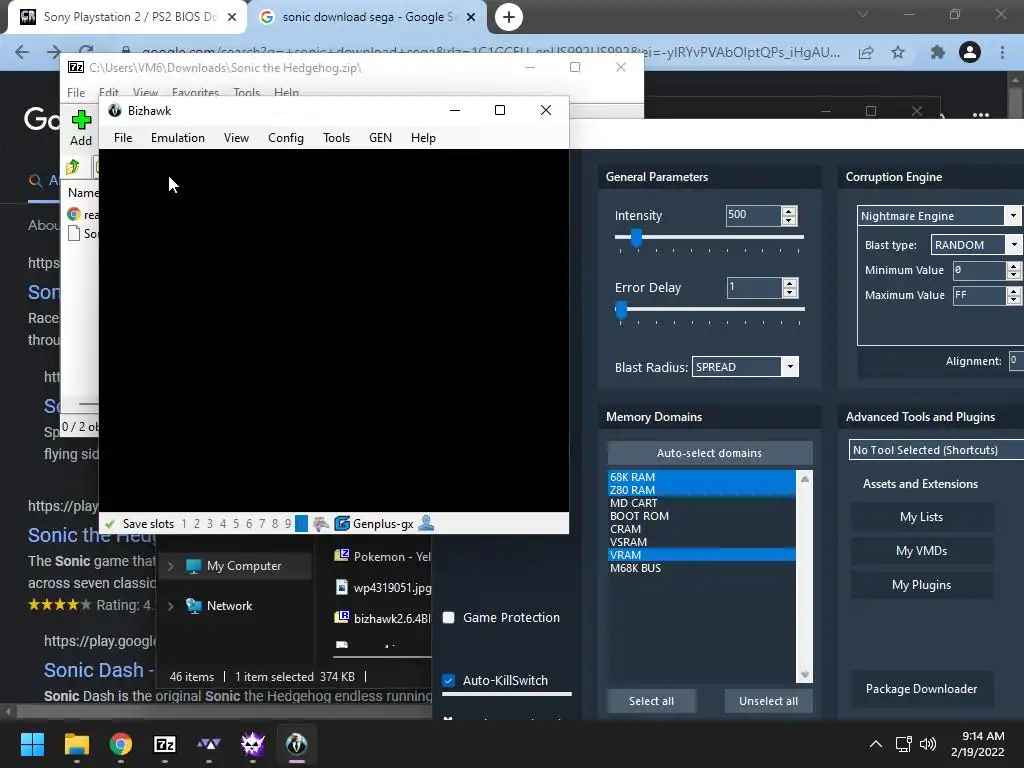Click the Maximum Value field showing FF
1024x768 pixels.
click(x=980, y=295)
